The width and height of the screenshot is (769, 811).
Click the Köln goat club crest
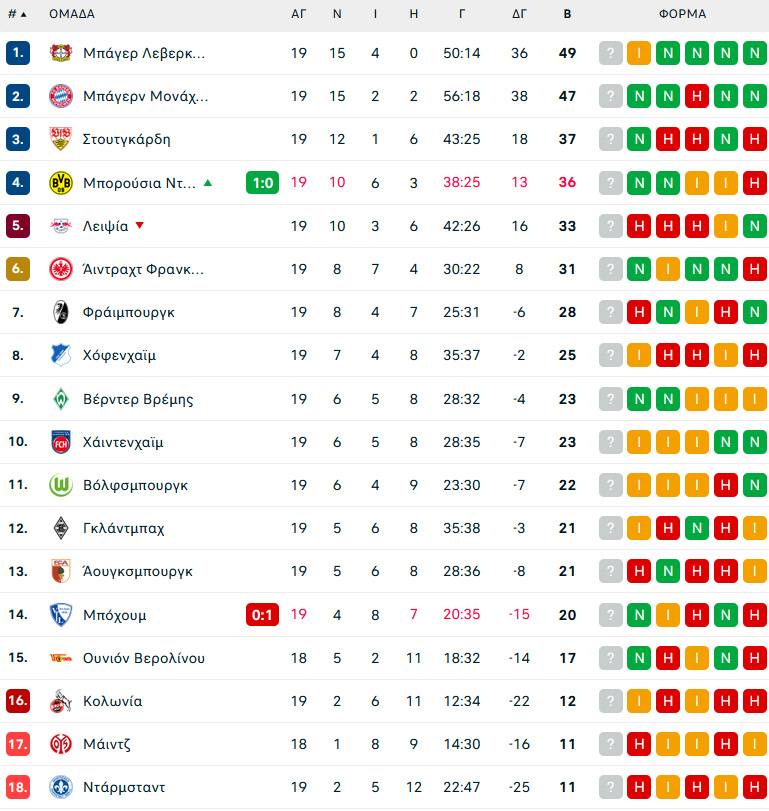tap(61, 701)
